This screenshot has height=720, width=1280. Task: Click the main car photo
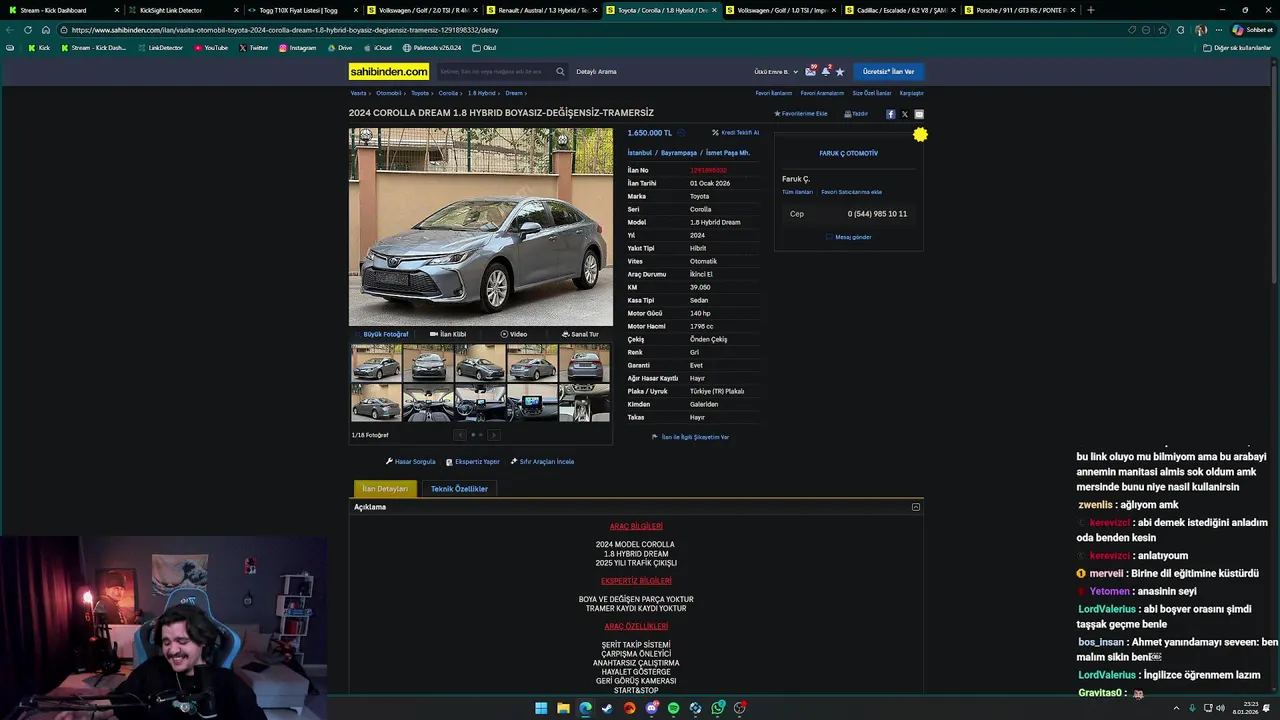click(481, 227)
